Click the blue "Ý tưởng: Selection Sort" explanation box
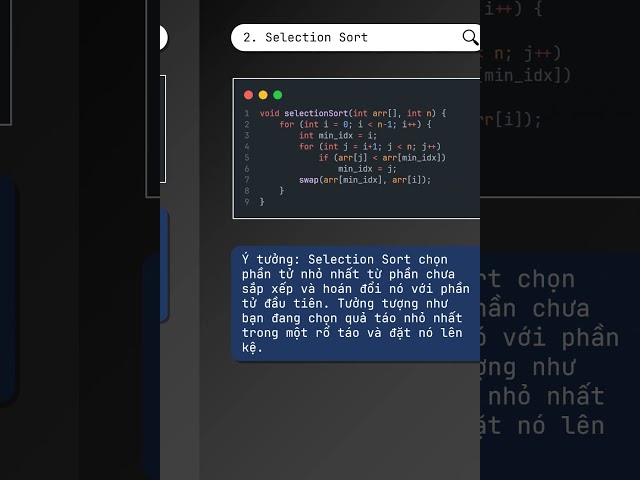 tap(356, 304)
